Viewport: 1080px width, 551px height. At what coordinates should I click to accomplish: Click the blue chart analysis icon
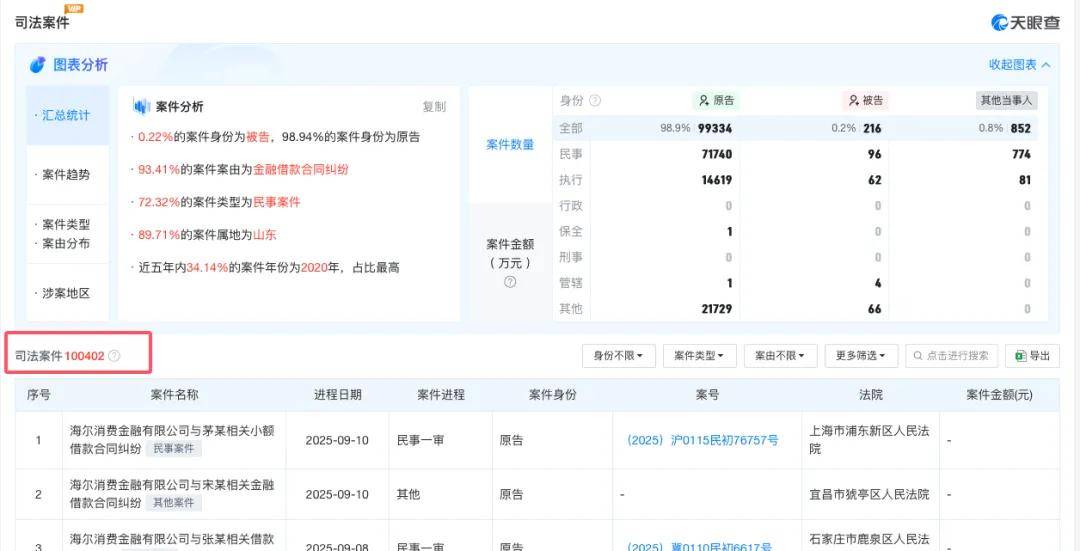point(37,65)
